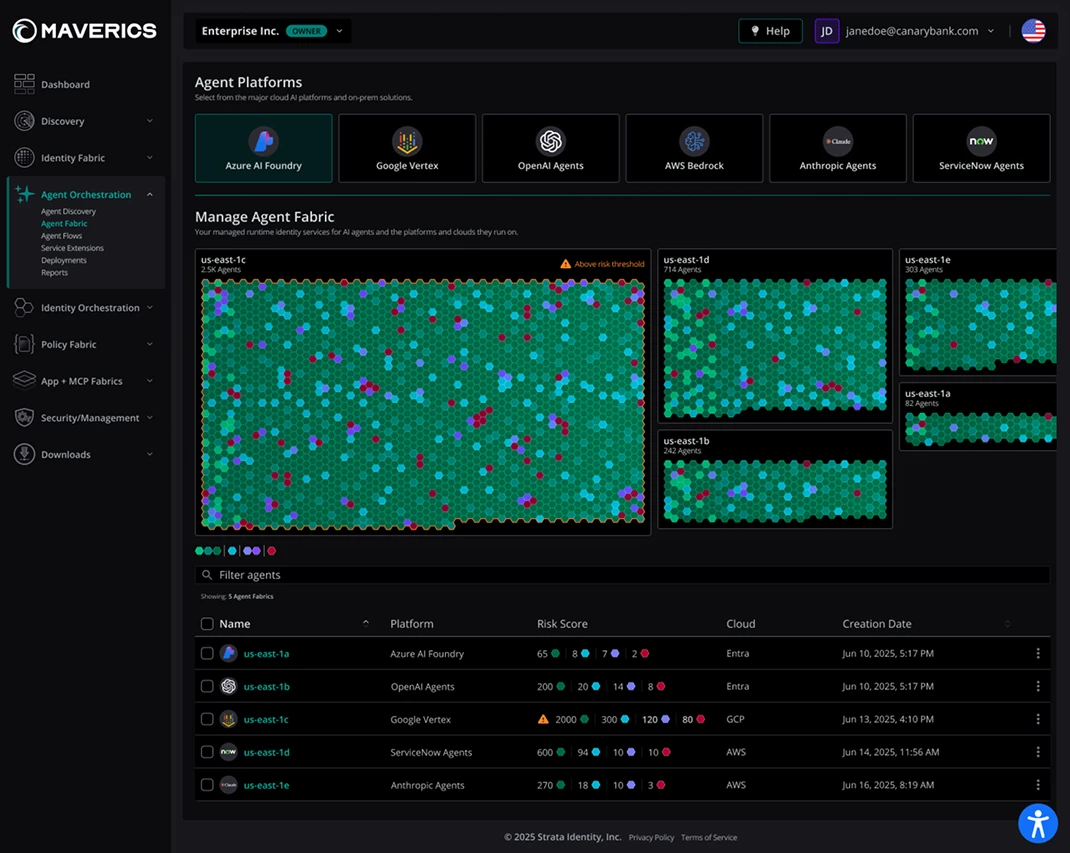Image resolution: width=1070 pixels, height=853 pixels.
Task: Check the us-east-1c row checkbox
Action: [x=207, y=719]
